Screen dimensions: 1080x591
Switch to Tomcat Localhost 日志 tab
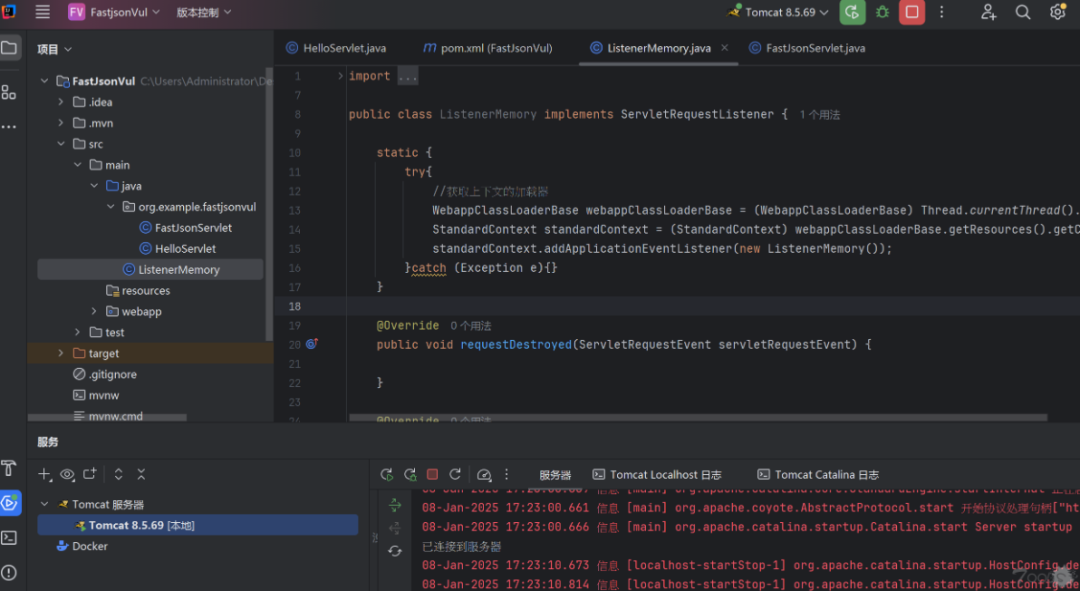point(657,475)
